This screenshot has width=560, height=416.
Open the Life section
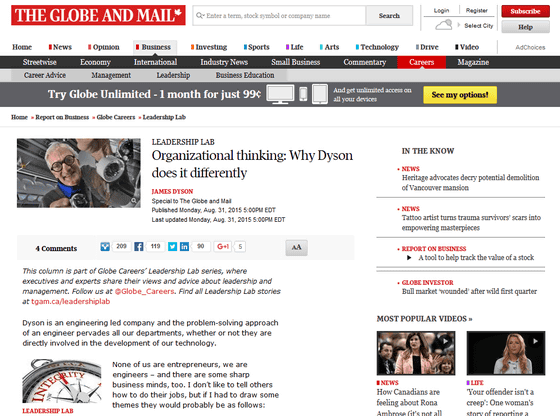click(x=295, y=47)
